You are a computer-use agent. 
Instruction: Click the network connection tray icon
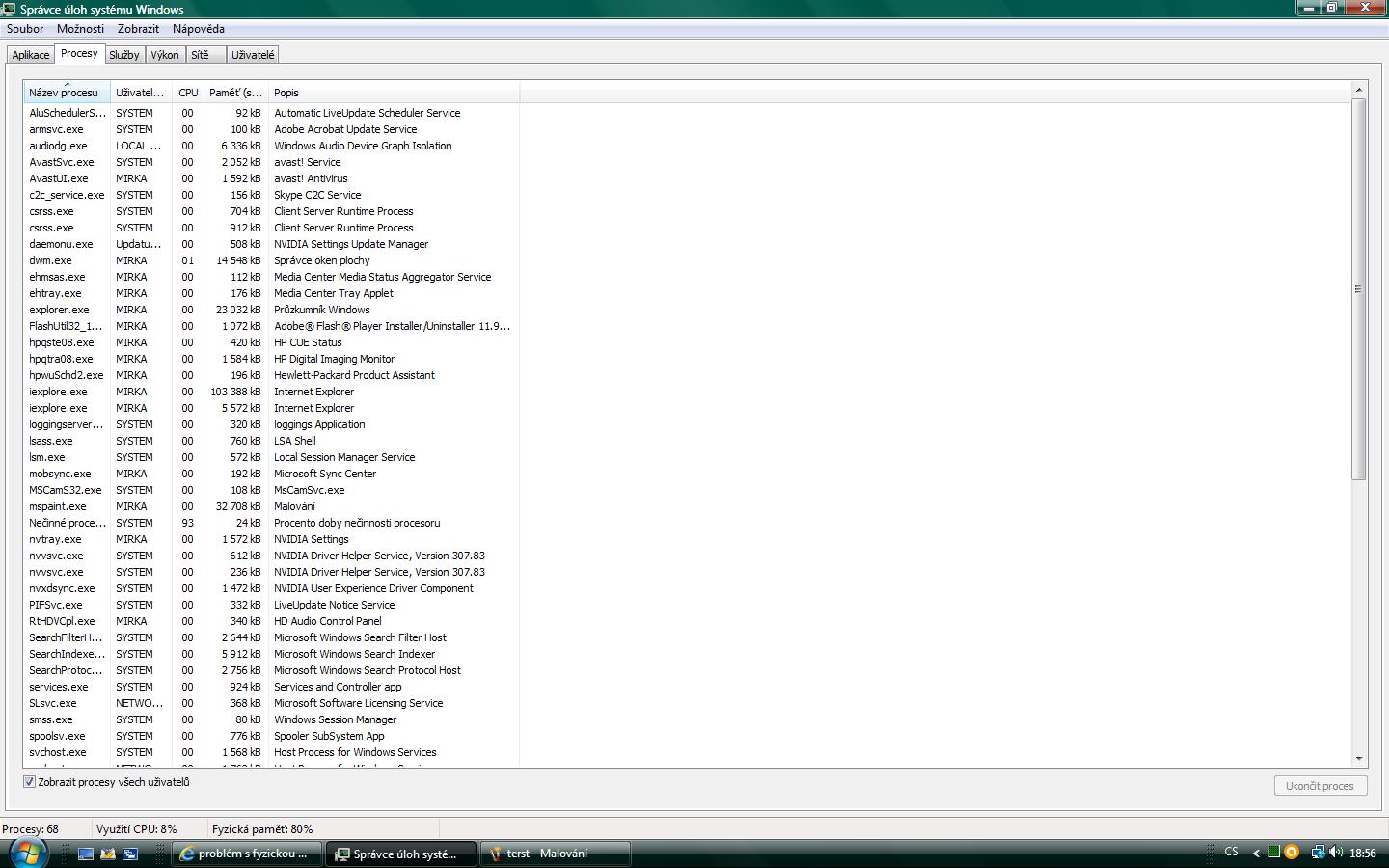1318,853
